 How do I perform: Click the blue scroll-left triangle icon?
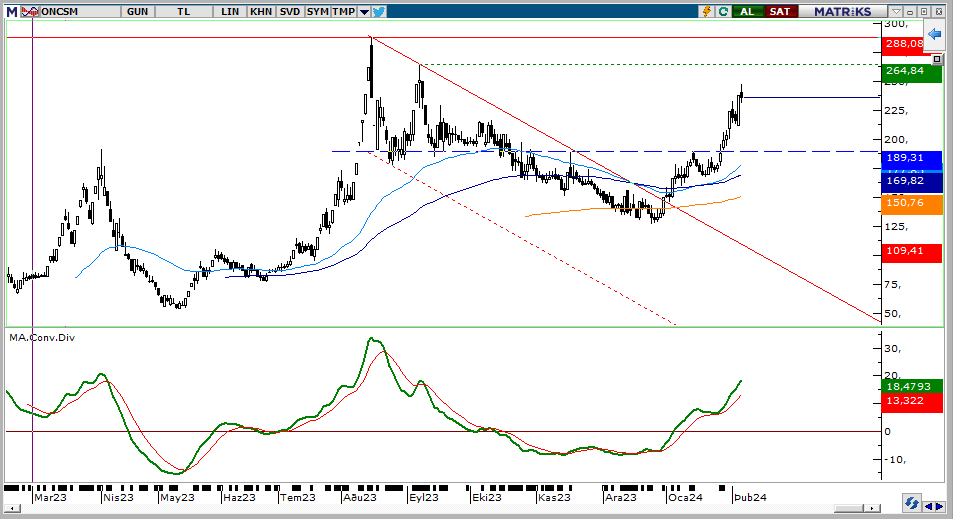[x=929, y=506]
